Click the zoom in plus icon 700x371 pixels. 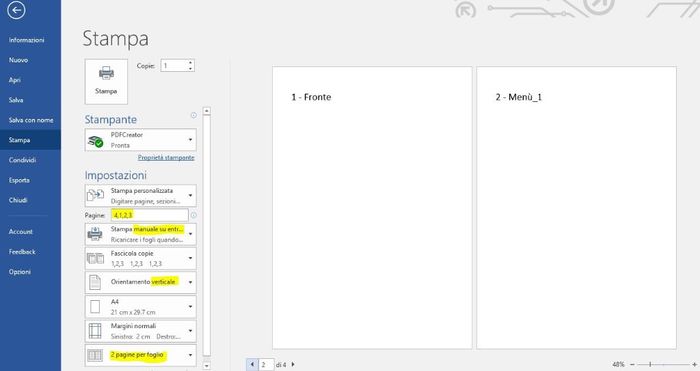click(x=695, y=364)
